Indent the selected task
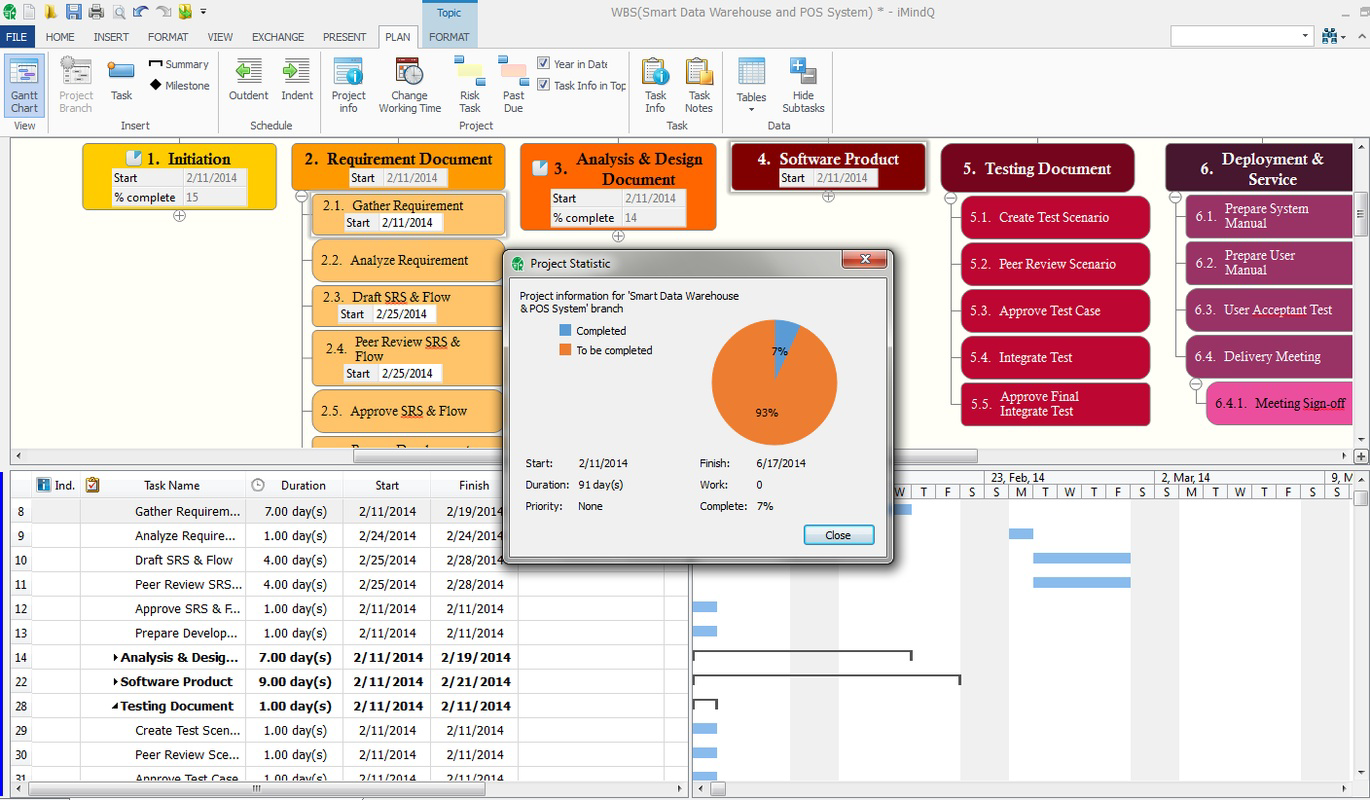Screen dimensions: 1370x800 point(297,81)
